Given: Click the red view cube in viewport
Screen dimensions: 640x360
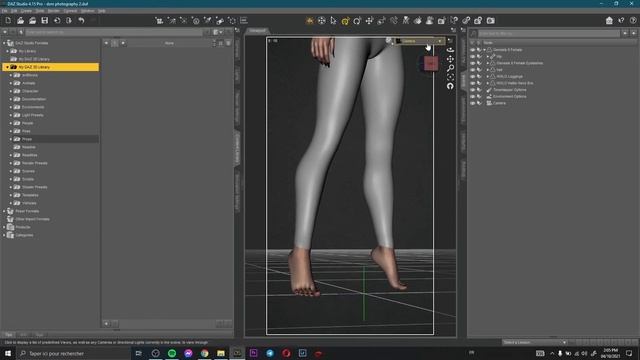Looking at the screenshot, I should (431, 63).
